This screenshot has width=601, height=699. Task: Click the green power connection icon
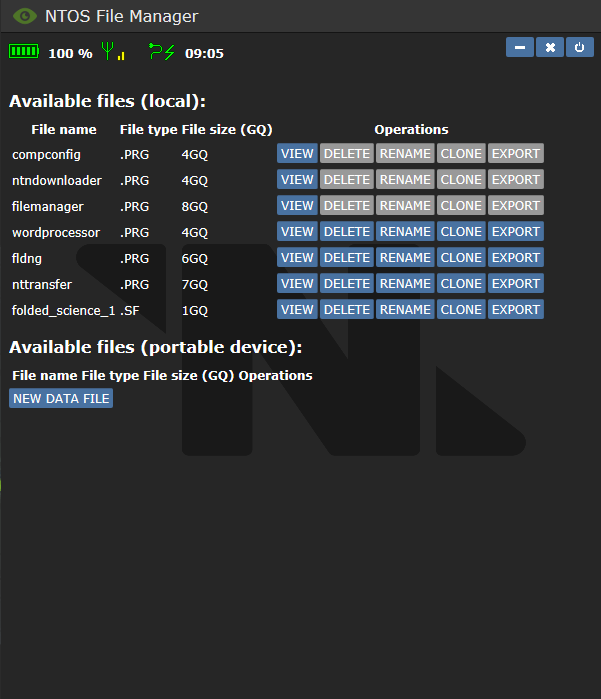[x=161, y=52]
